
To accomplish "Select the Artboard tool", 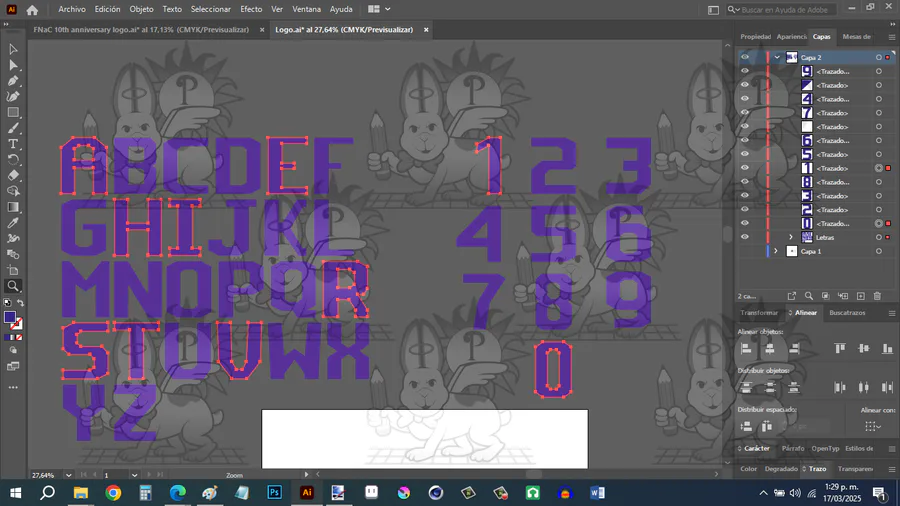I will [x=13, y=270].
